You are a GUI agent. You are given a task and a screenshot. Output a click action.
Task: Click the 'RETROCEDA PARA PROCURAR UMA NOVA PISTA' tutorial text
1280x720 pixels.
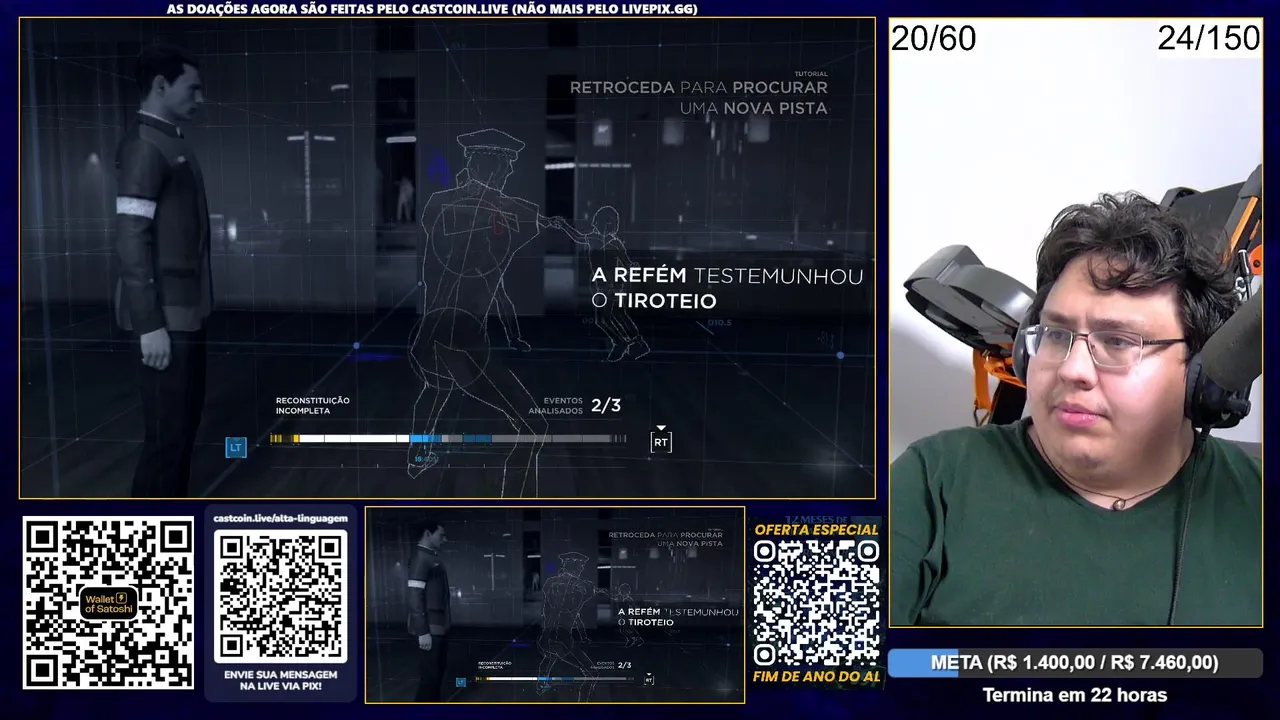699,97
